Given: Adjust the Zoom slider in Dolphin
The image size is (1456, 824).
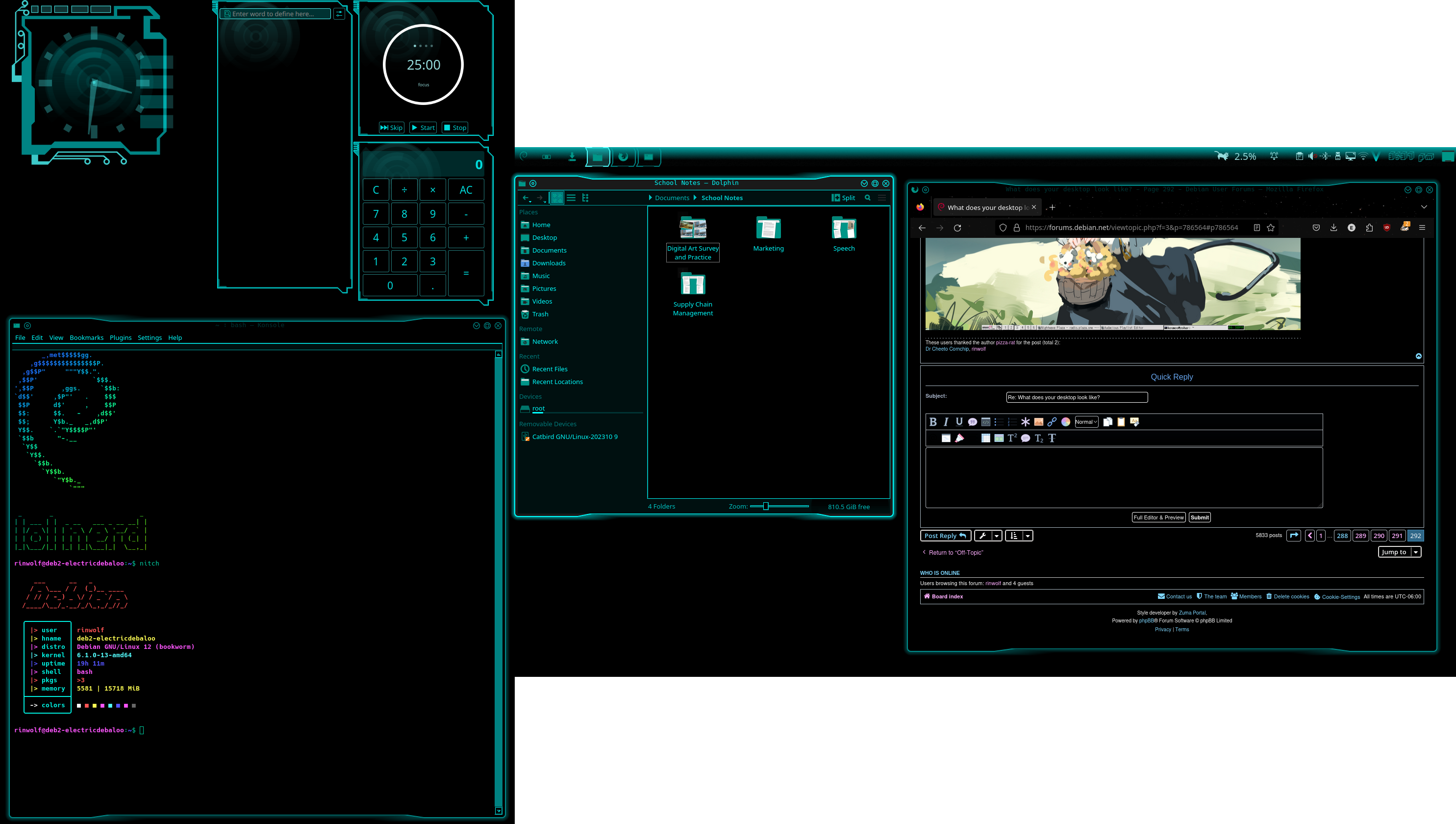Looking at the screenshot, I should [x=766, y=507].
